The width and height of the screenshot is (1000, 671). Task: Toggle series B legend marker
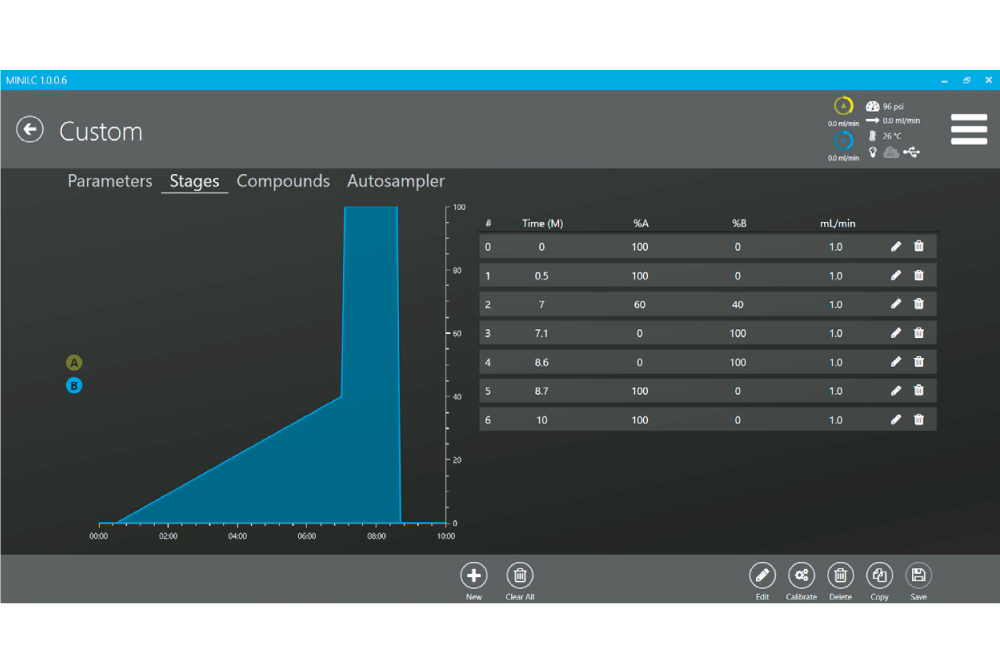74,385
